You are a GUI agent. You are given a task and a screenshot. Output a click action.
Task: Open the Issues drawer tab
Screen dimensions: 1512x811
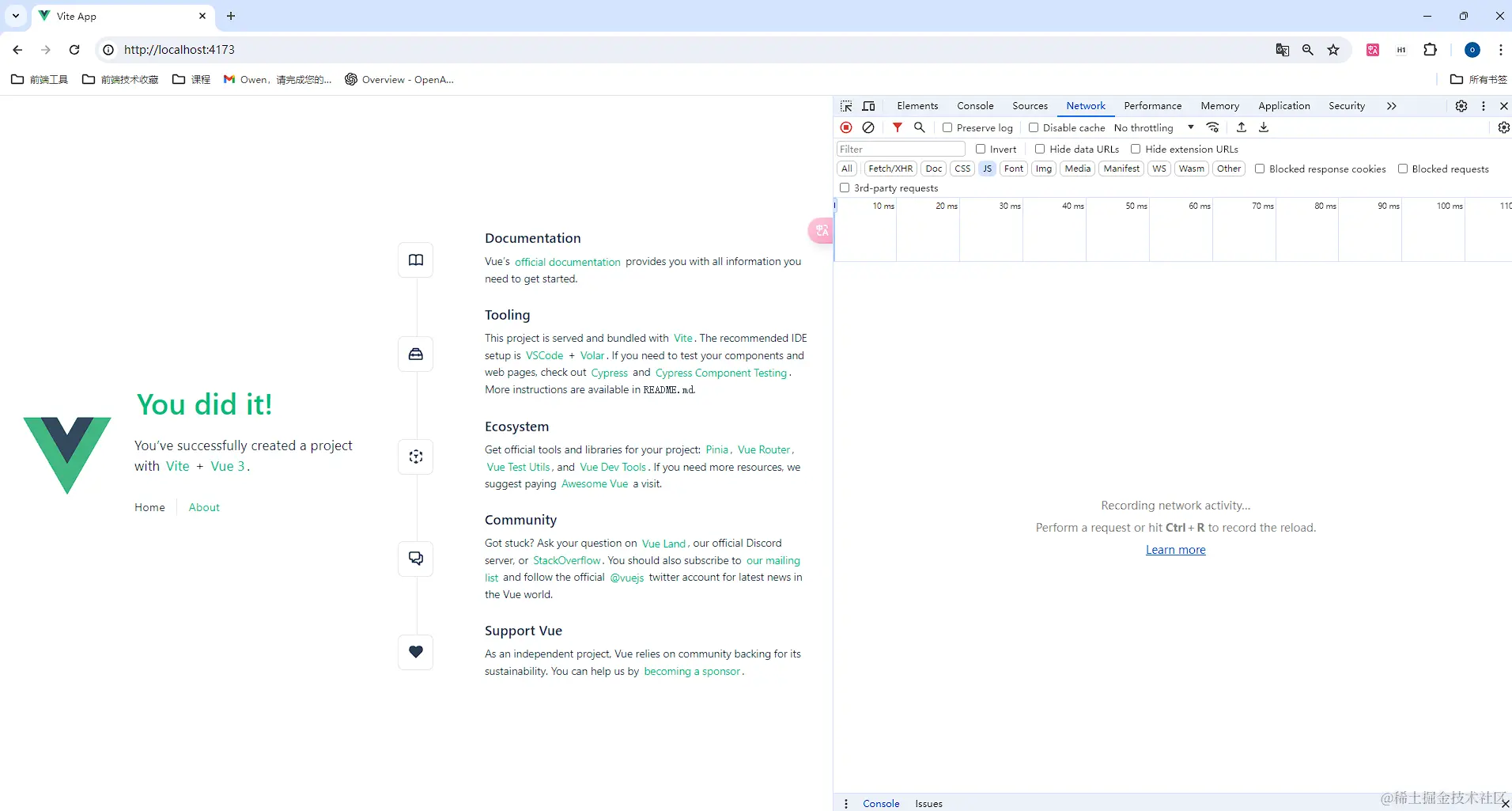click(x=929, y=803)
